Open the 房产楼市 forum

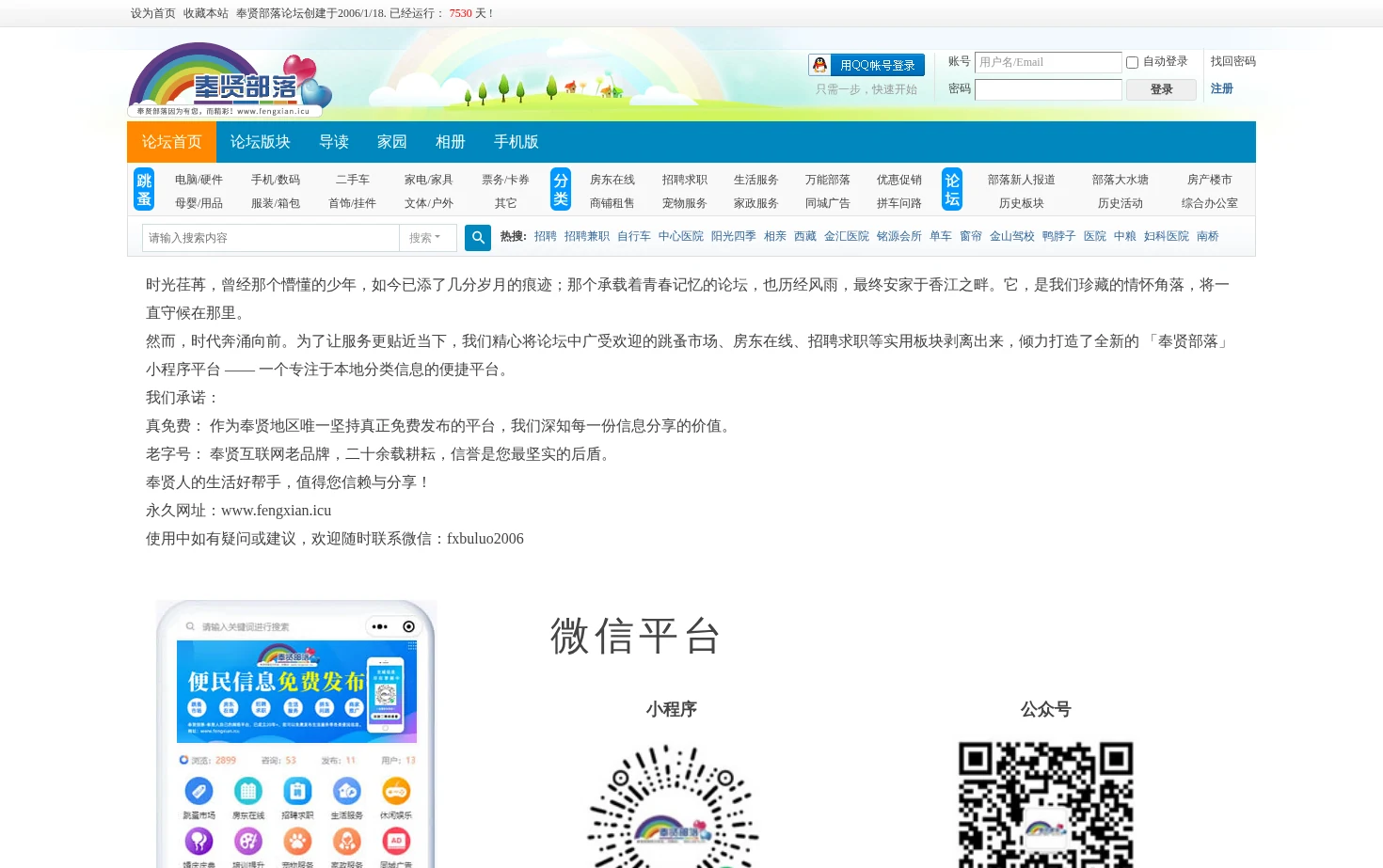coord(1210,180)
